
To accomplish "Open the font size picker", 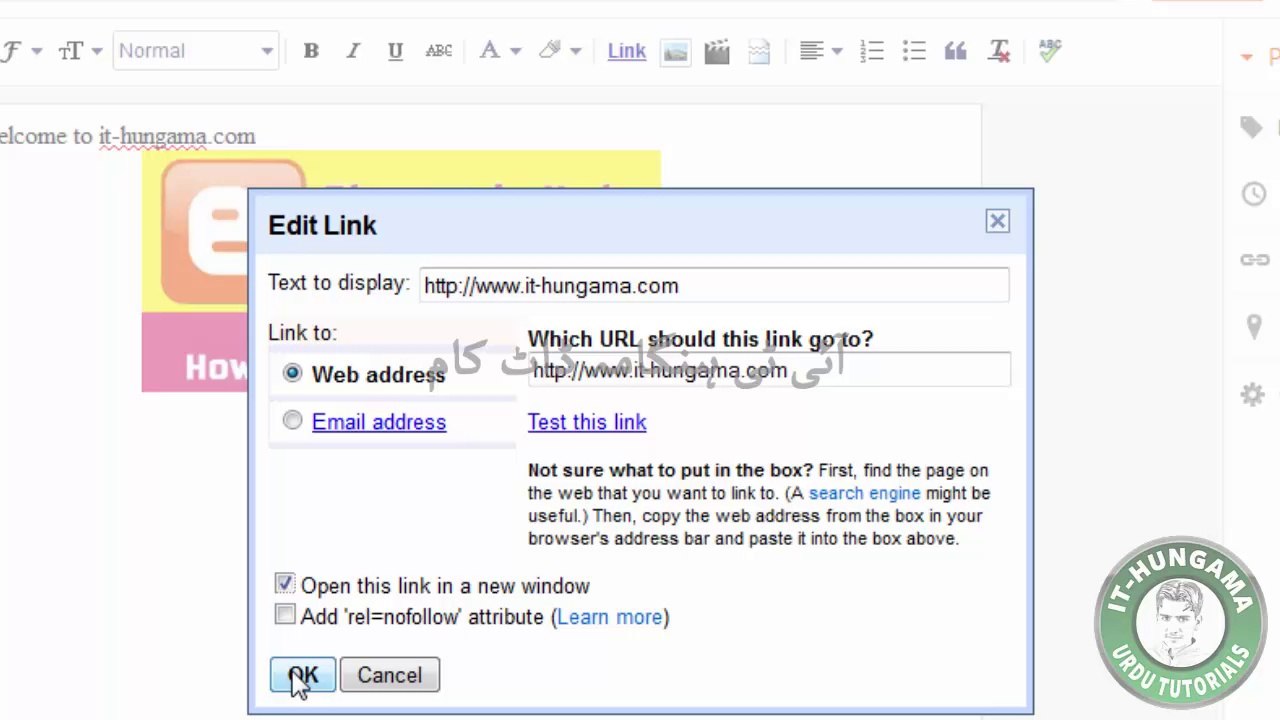I will 80,51.
